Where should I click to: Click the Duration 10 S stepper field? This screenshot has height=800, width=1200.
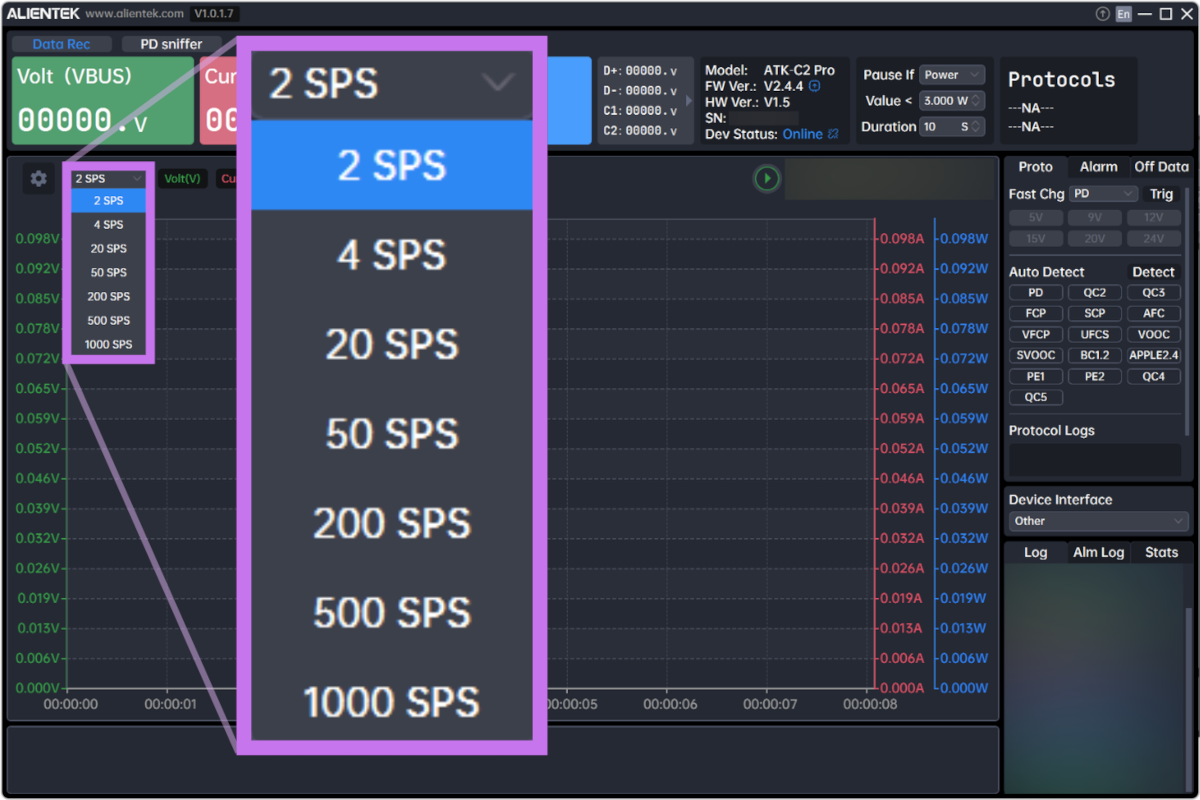(952, 127)
